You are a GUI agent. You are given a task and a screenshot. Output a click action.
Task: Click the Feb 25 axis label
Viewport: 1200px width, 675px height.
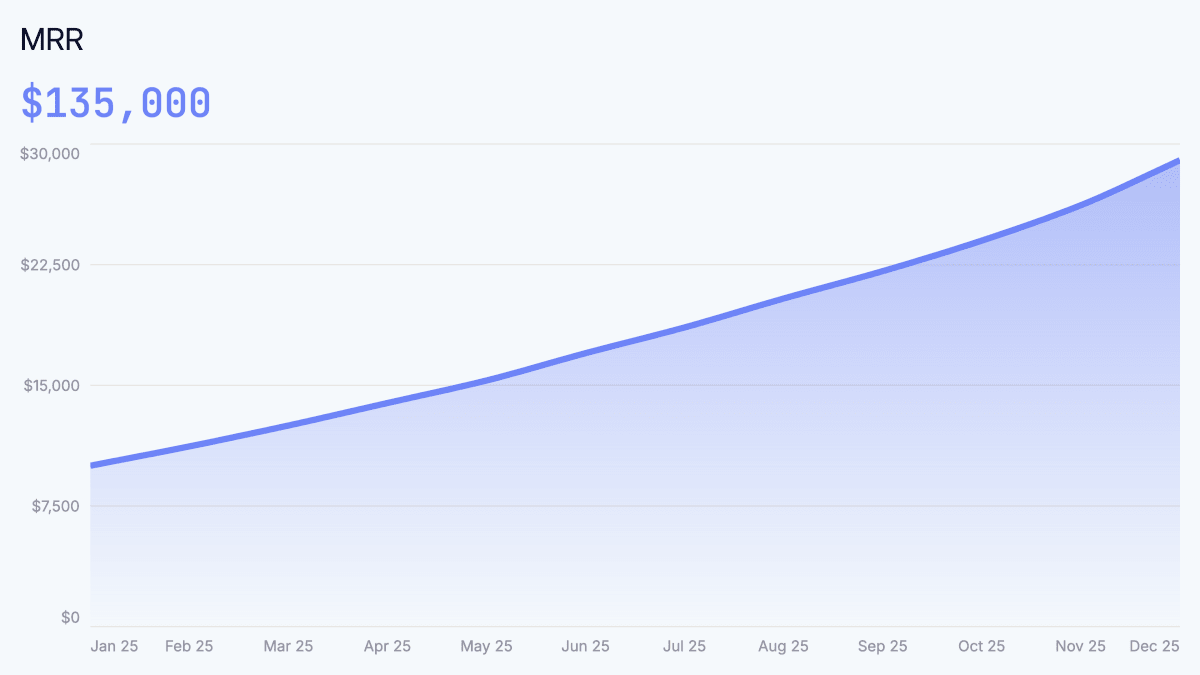coord(189,646)
